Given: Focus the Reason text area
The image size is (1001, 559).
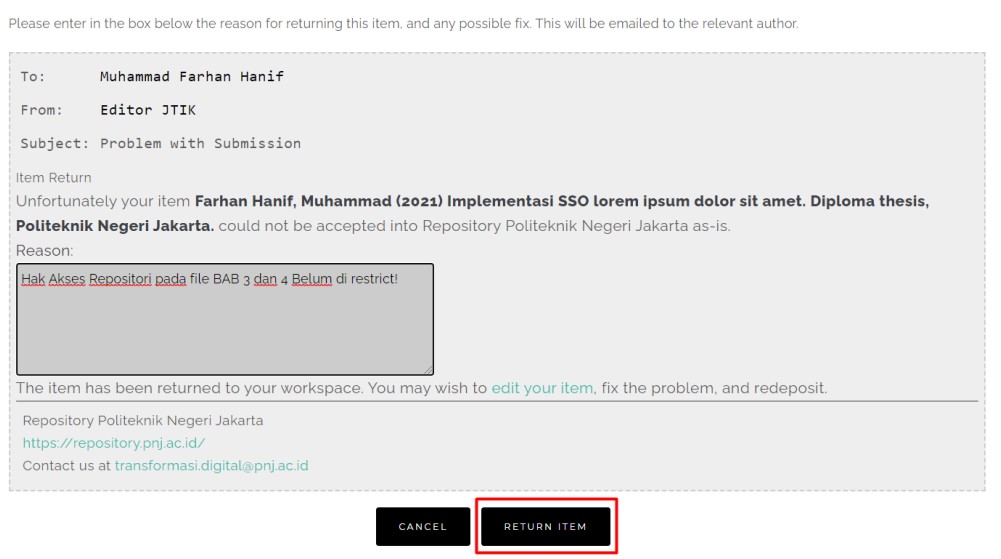Looking at the screenshot, I should click(225, 330).
